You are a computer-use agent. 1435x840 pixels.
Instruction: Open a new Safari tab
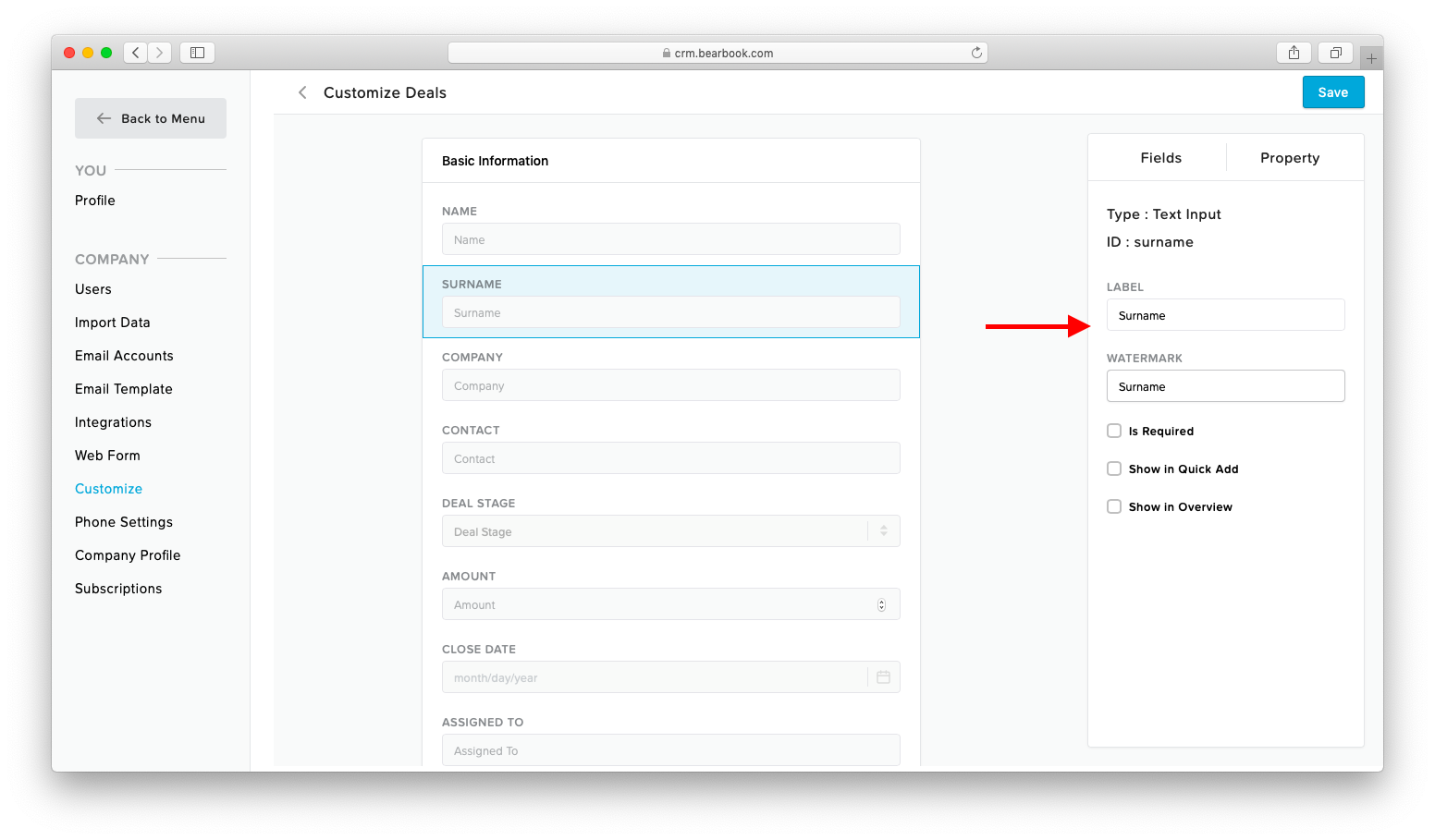(x=1371, y=58)
